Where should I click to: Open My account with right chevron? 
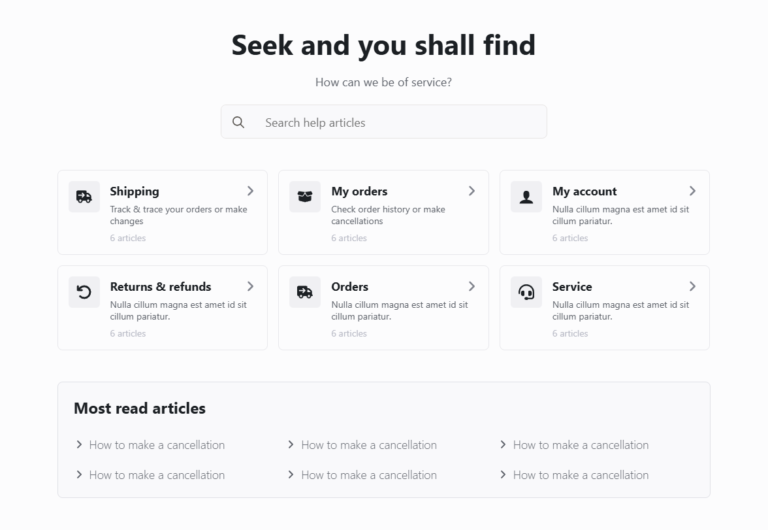pos(692,191)
